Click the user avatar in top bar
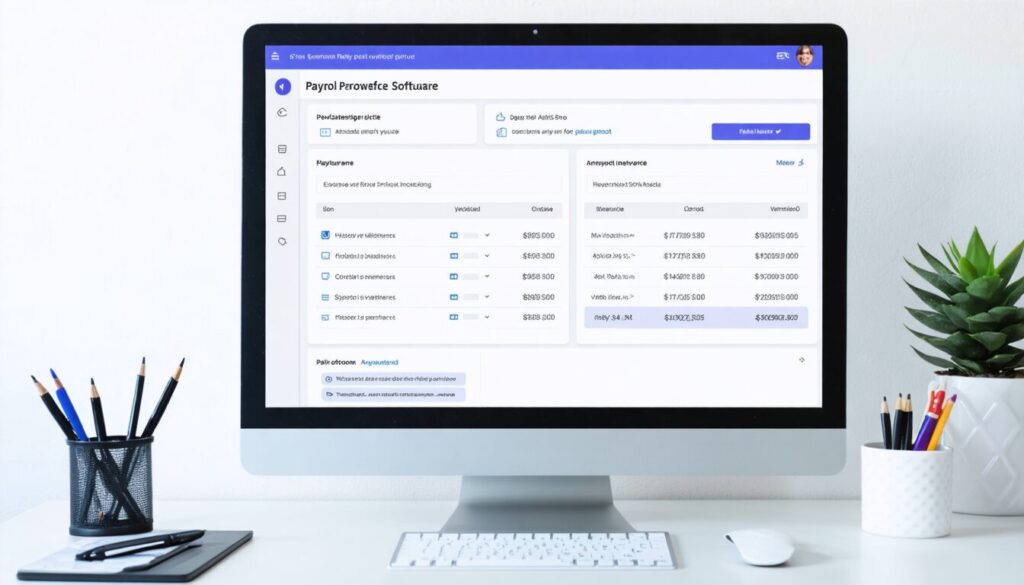 tap(805, 56)
